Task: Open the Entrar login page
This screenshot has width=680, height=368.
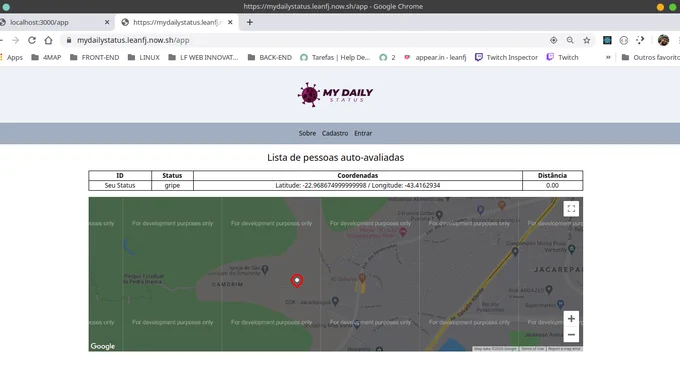Action: tap(363, 134)
